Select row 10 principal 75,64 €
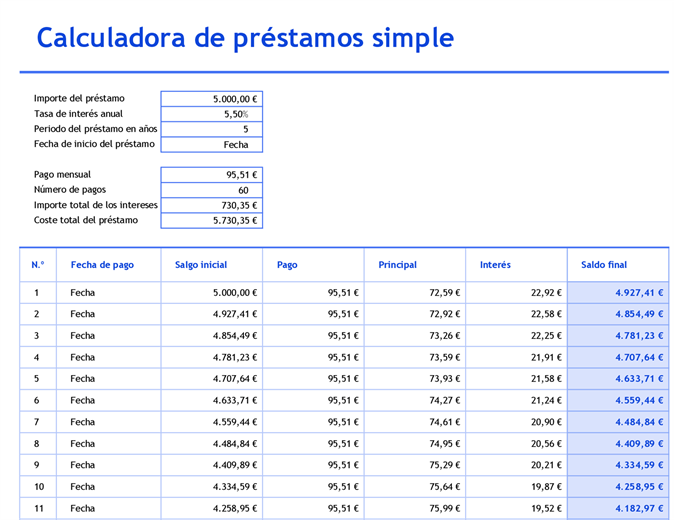The image size is (675, 520). (415, 487)
